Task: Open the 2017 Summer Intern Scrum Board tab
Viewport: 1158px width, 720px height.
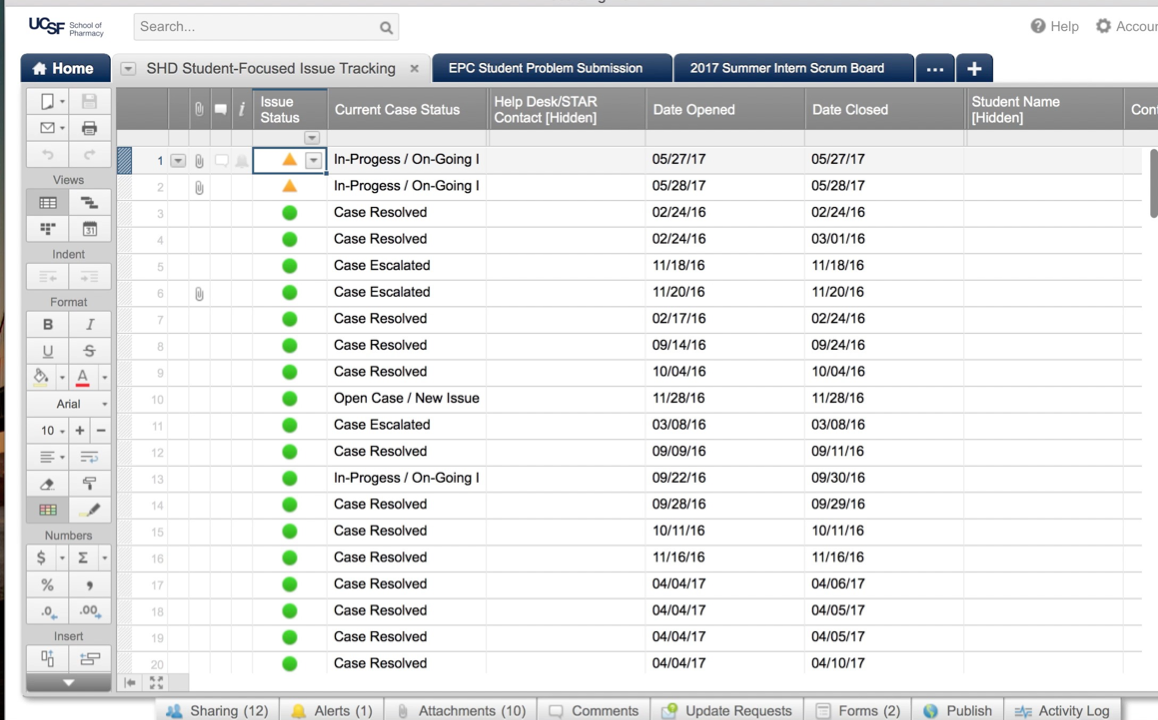Action: pos(787,68)
